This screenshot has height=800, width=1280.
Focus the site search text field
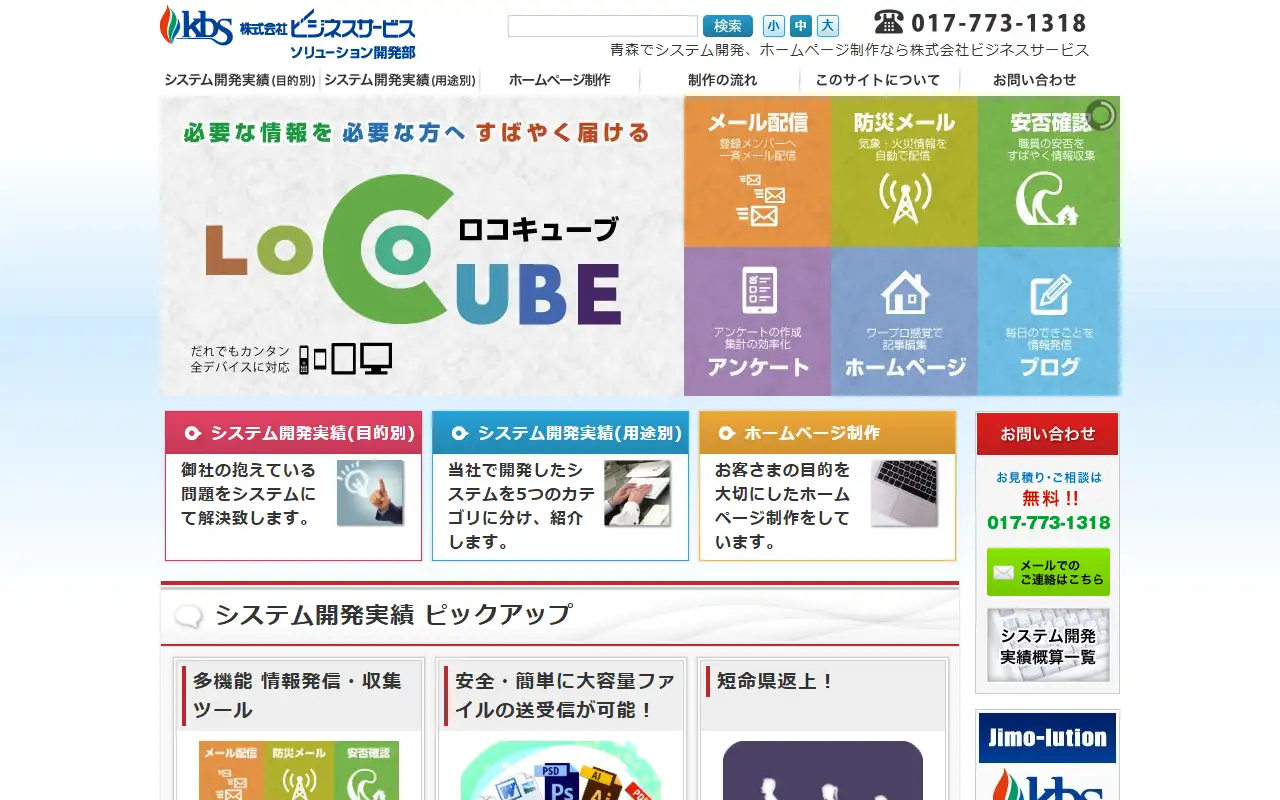[x=603, y=26]
